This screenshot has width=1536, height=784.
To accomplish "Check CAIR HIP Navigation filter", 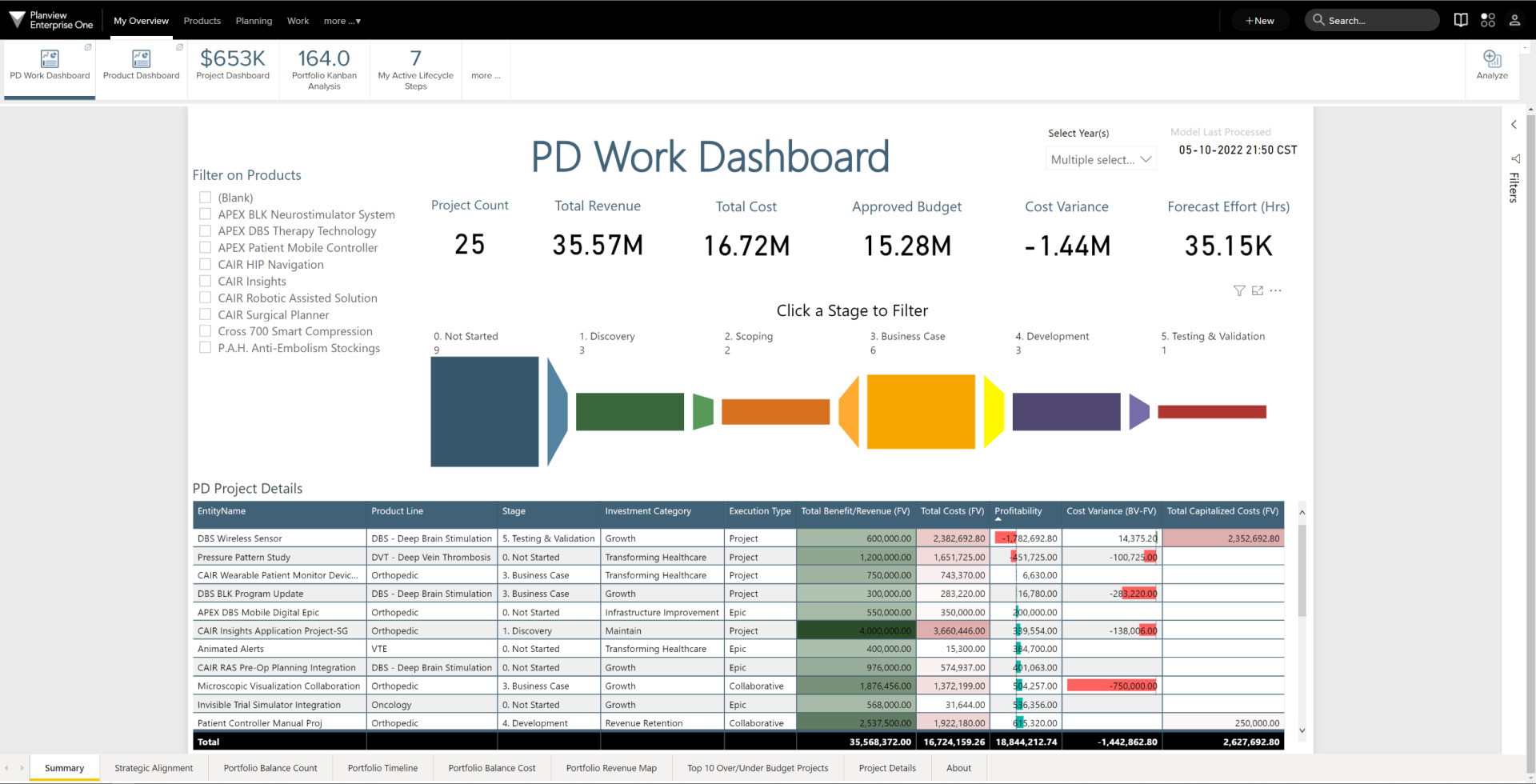I will pyautogui.click(x=205, y=264).
